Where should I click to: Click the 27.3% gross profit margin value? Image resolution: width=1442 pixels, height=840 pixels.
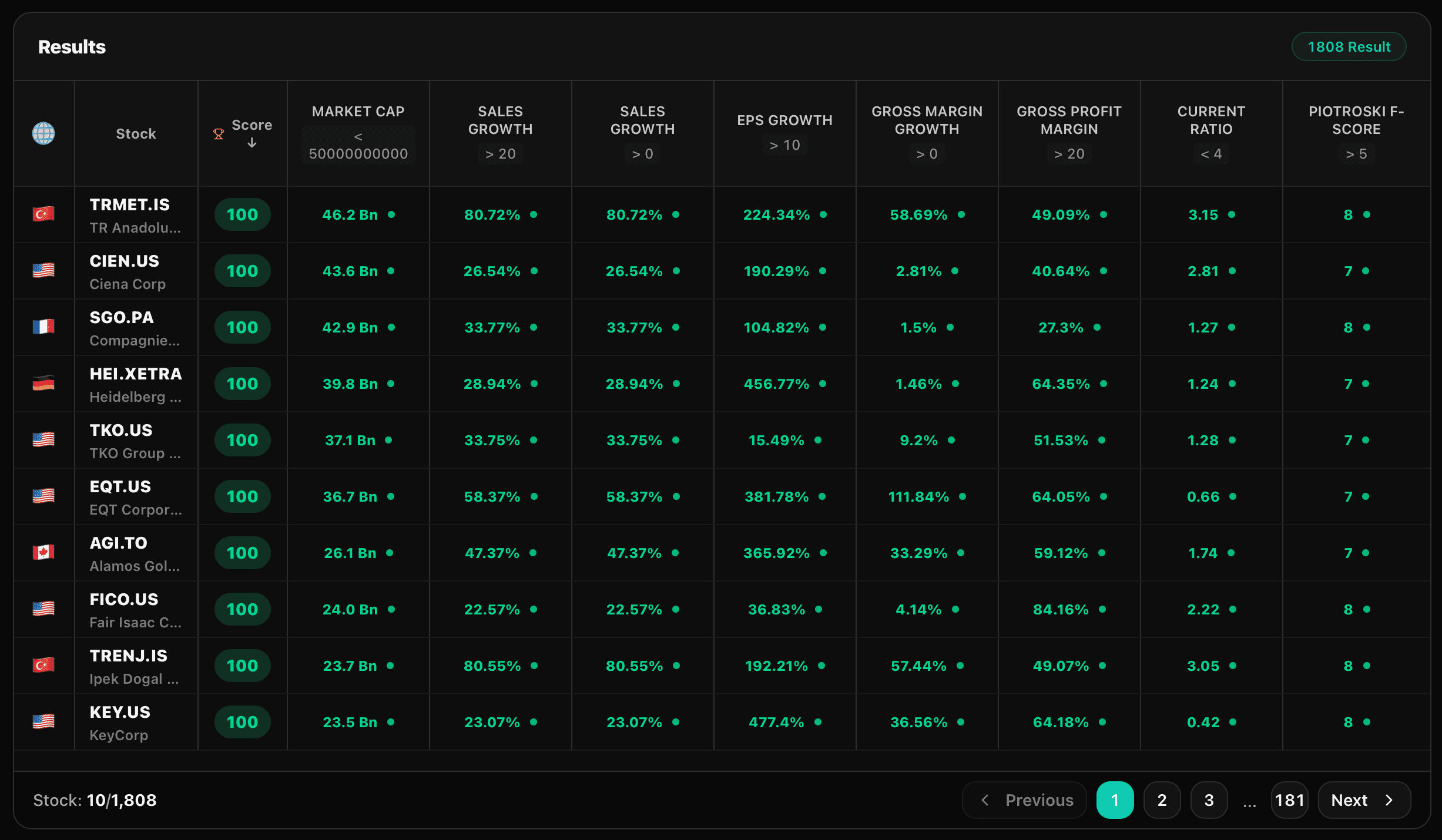pyautogui.click(x=1061, y=327)
